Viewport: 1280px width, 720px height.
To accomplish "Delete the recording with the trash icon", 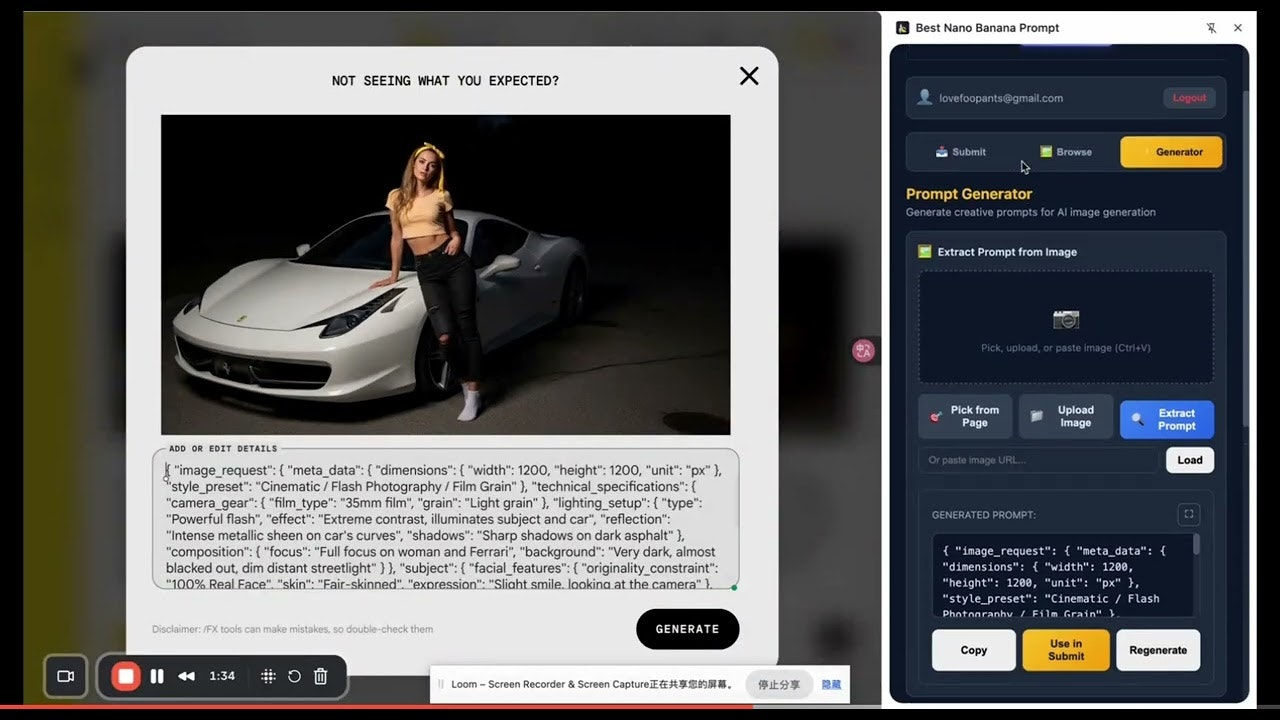I will 320,676.
